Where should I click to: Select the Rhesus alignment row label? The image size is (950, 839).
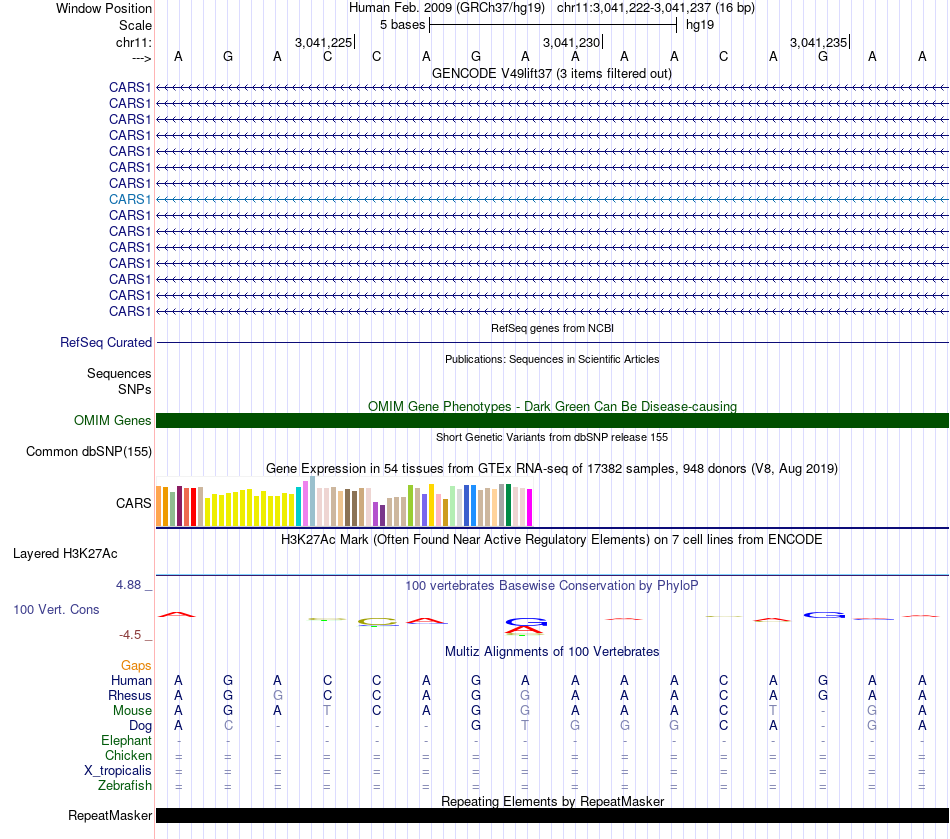coord(130,695)
